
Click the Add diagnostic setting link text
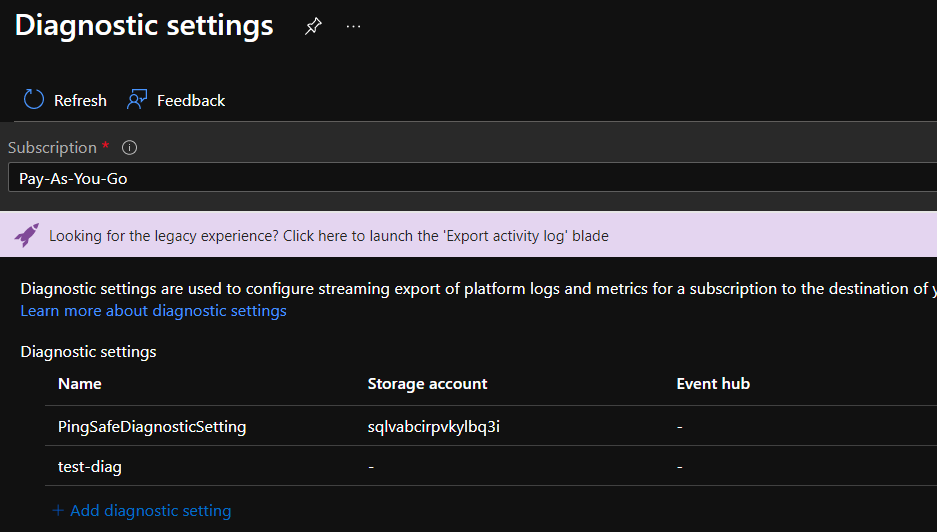(x=150, y=511)
